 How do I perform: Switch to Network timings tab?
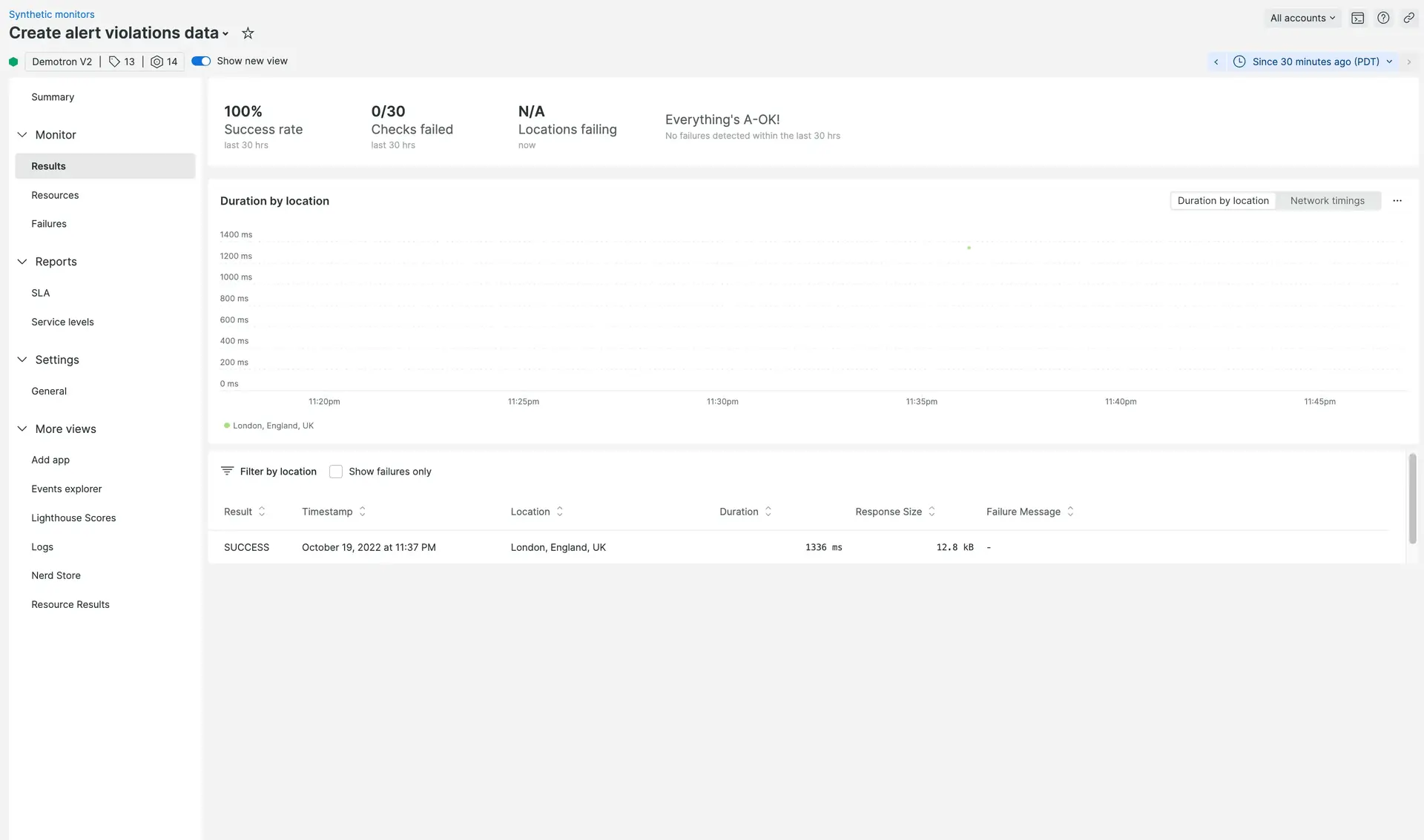[1327, 201]
